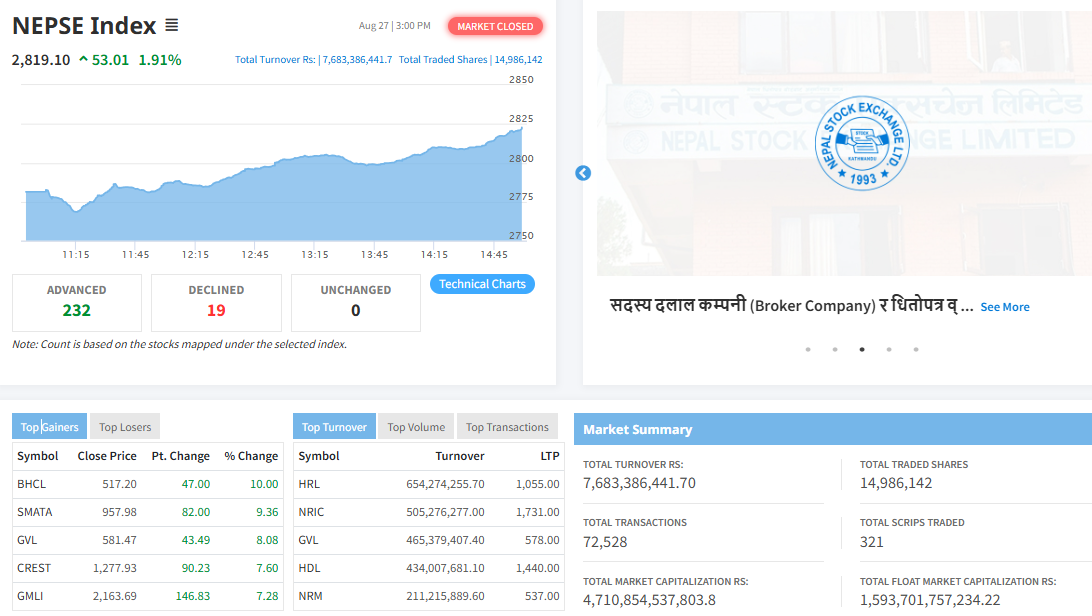Click the Market Closed status badge
This screenshot has width=1092, height=616.
pyautogui.click(x=495, y=26)
